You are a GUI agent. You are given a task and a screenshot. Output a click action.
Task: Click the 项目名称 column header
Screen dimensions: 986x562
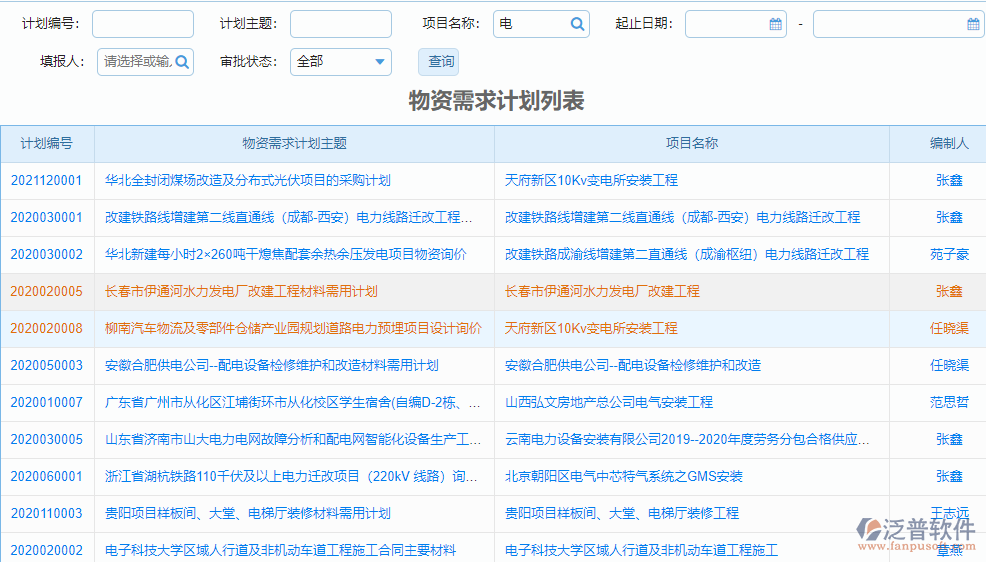(691, 144)
